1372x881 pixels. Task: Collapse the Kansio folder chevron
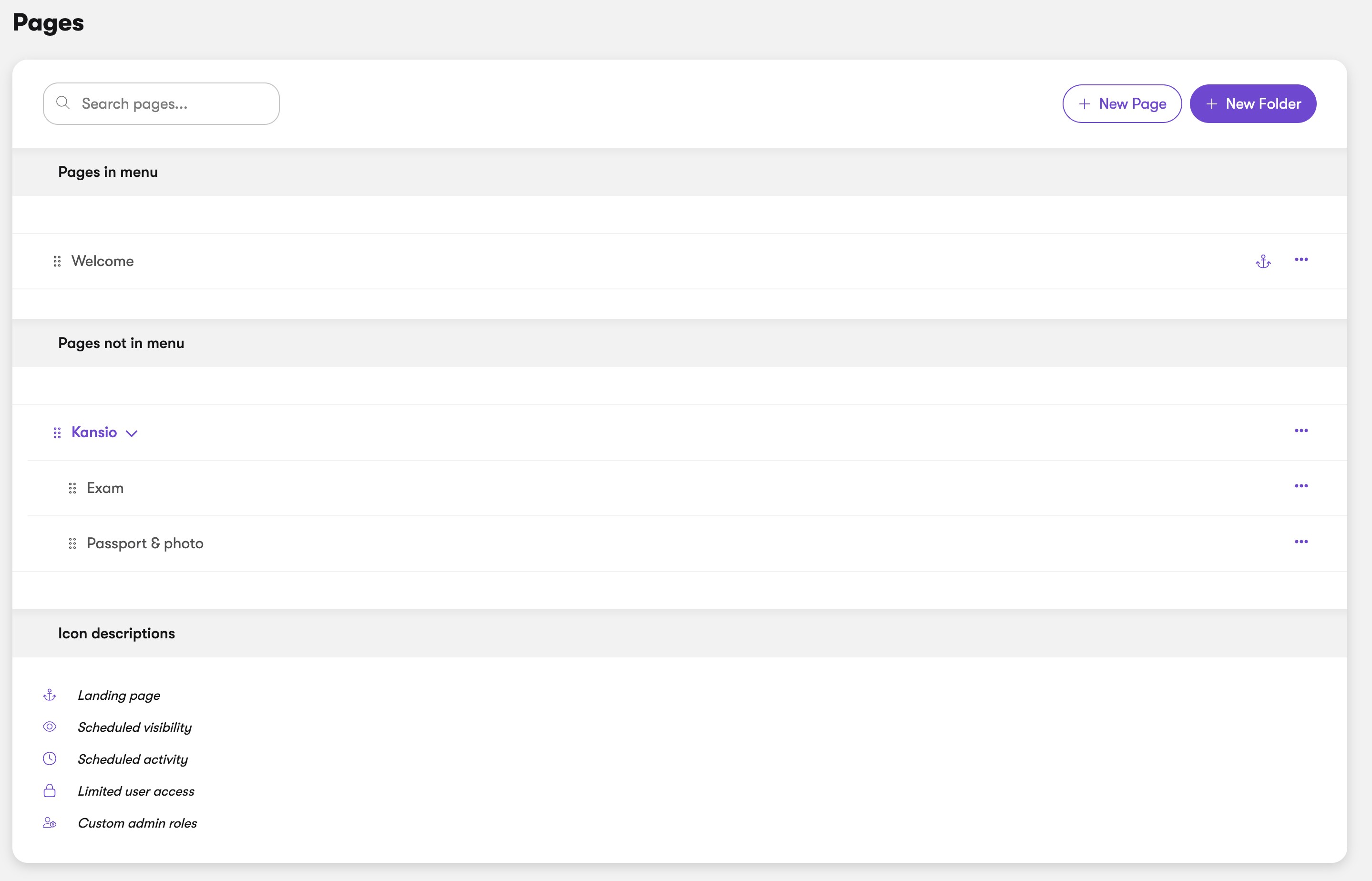[x=132, y=434]
